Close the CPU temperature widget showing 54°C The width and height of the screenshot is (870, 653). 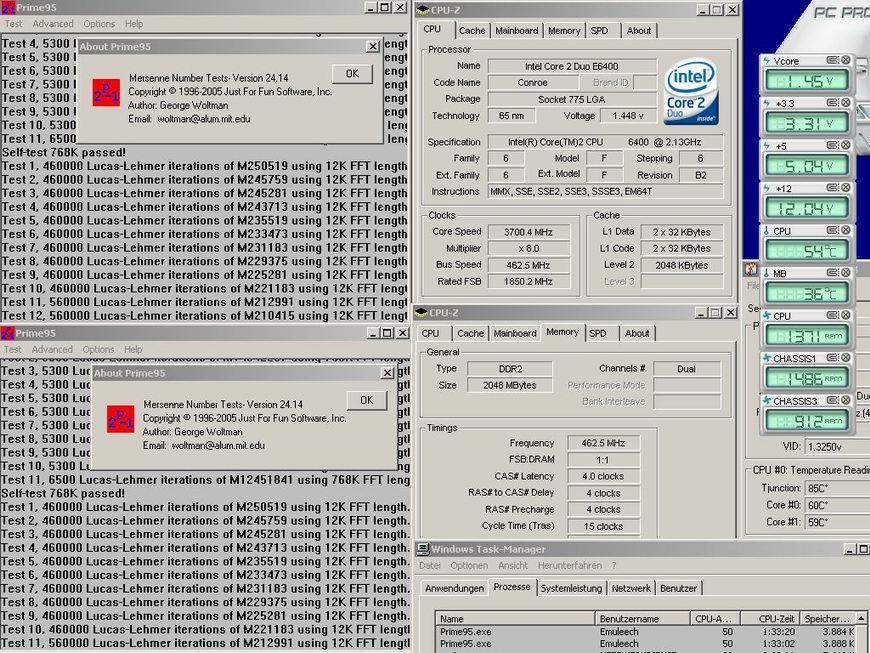click(846, 230)
